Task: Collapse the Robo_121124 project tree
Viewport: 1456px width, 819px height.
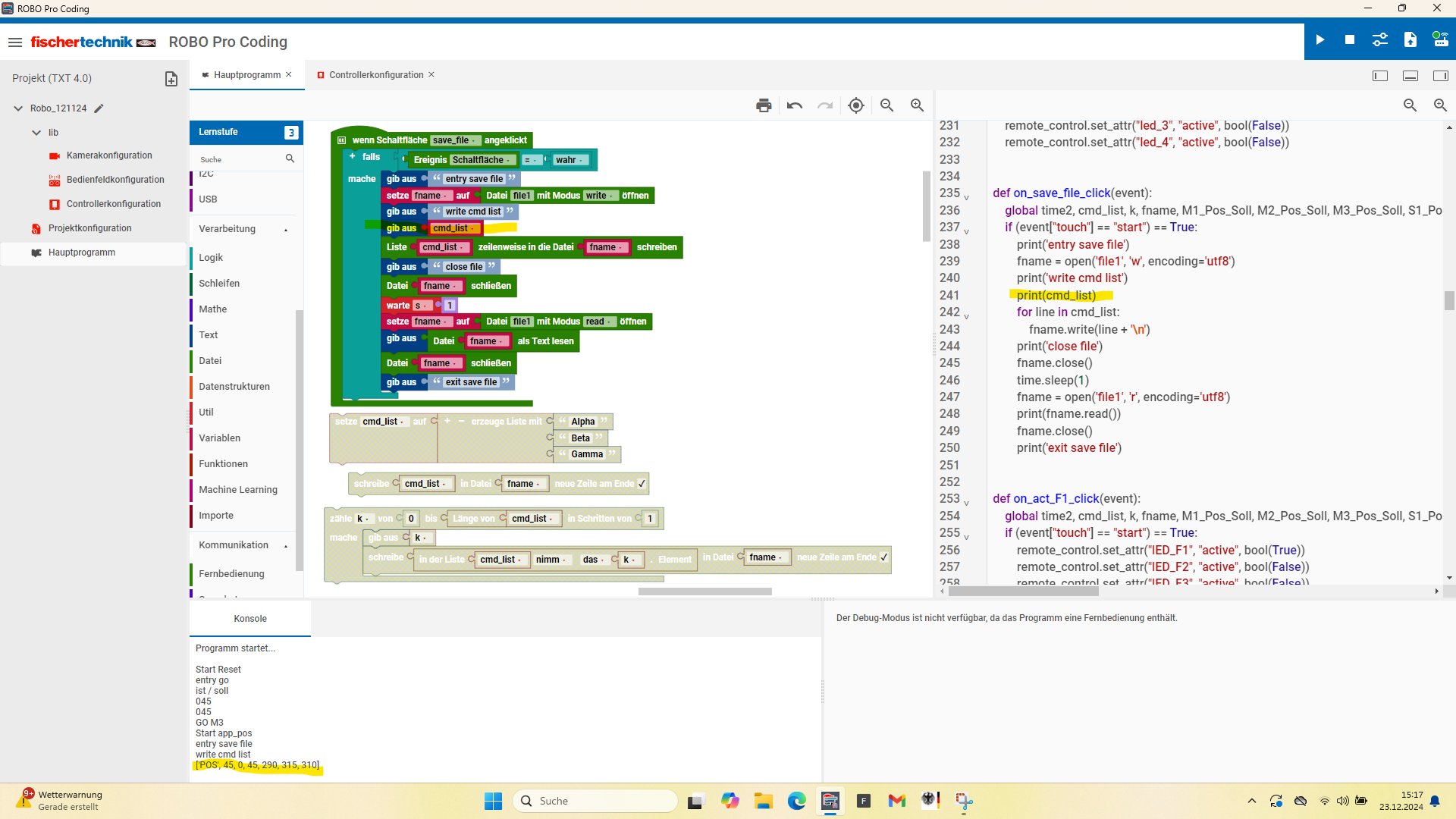Action: (x=18, y=108)
